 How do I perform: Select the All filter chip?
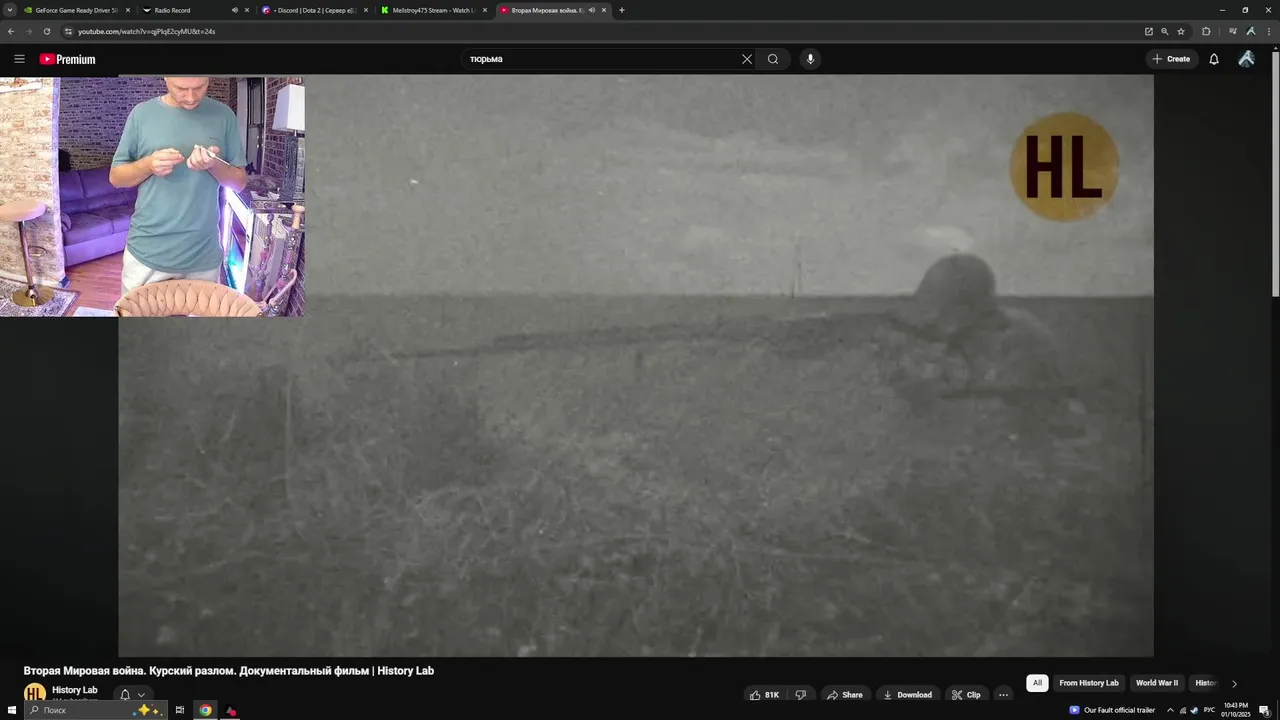point(1037,683)
